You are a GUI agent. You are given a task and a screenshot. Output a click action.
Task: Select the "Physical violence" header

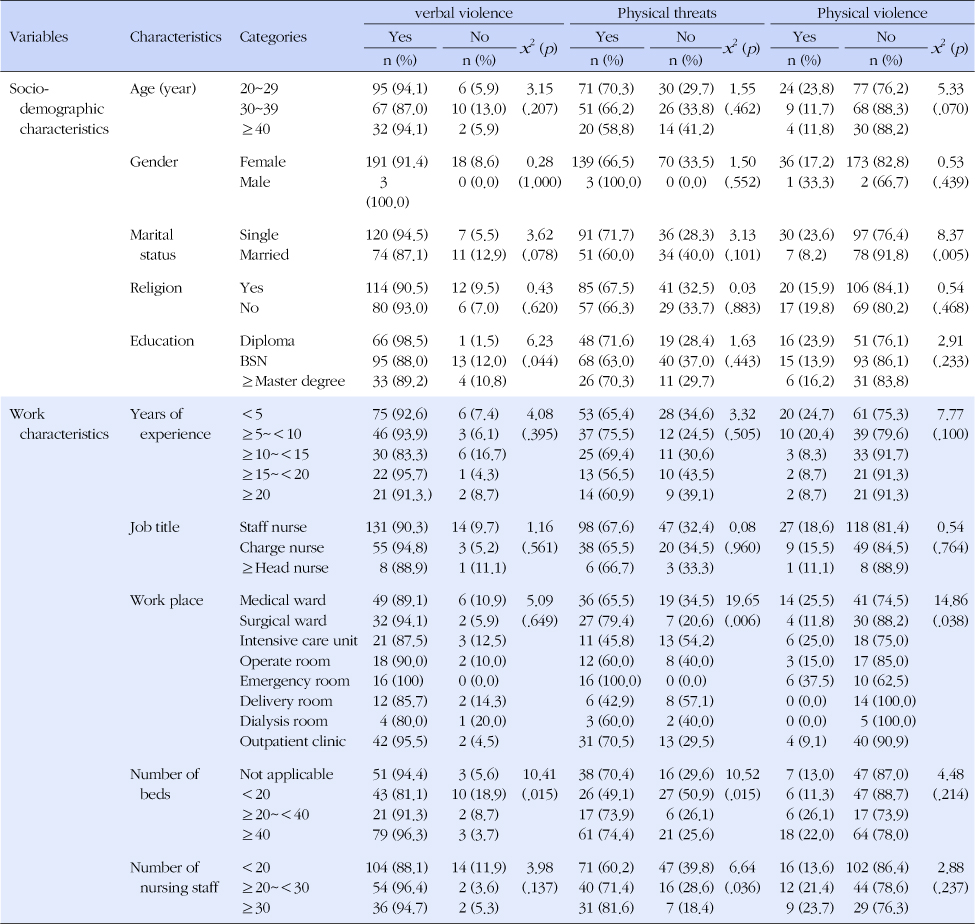point(872,13)
